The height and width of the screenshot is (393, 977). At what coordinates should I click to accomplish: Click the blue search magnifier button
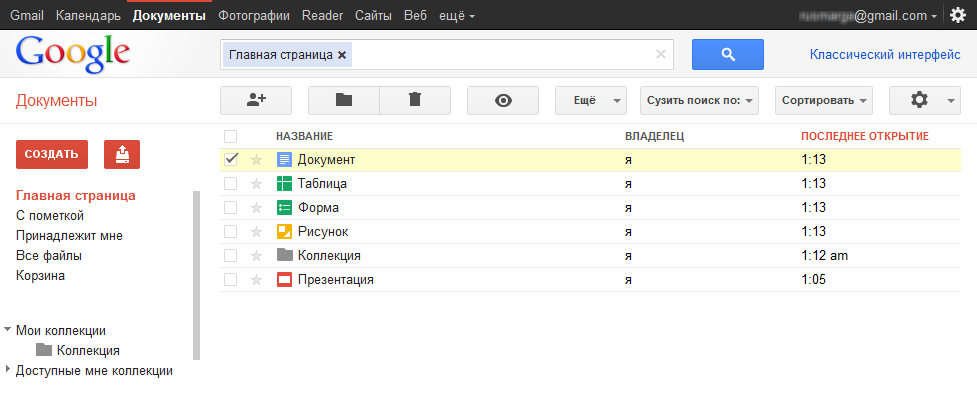728,54
